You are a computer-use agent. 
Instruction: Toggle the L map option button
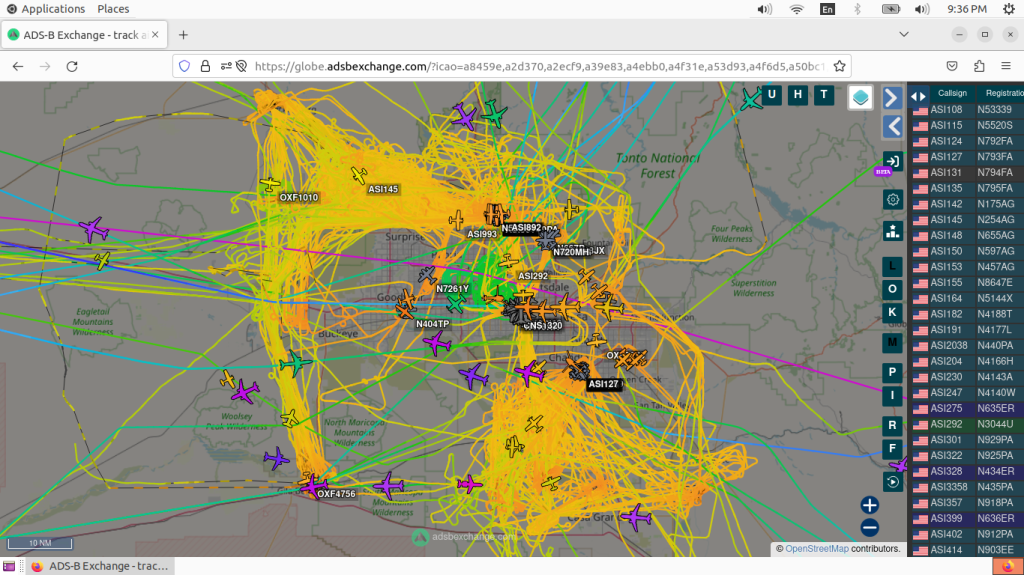[892, 266]
